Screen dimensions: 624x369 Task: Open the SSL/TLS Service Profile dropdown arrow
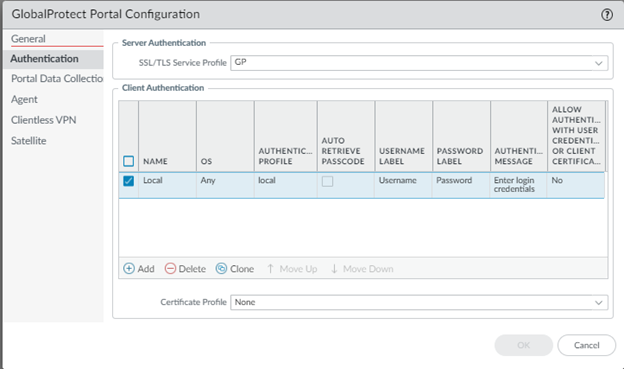click(599, 63)
